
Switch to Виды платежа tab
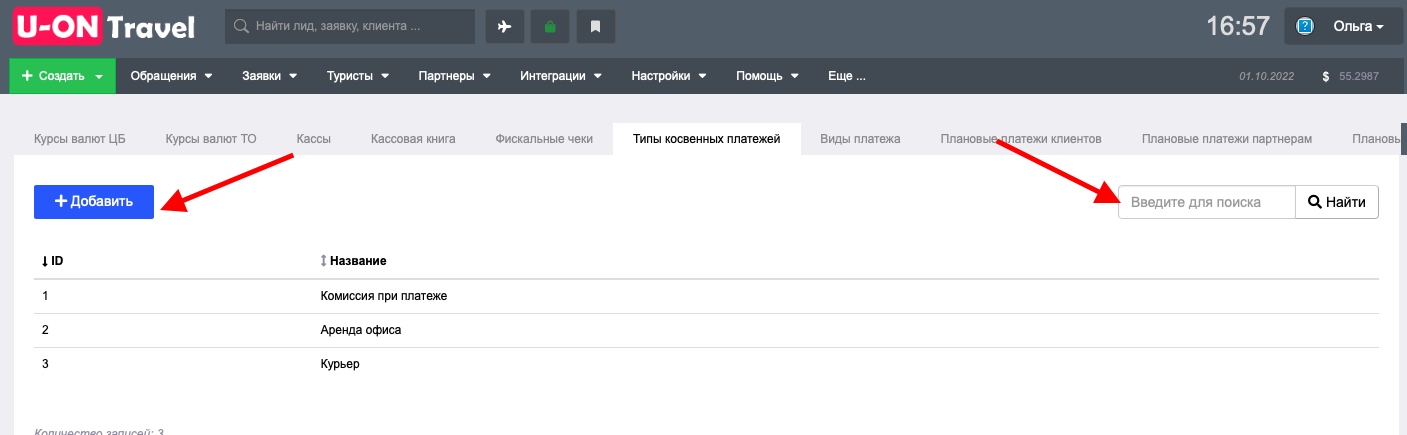(860, 139)
